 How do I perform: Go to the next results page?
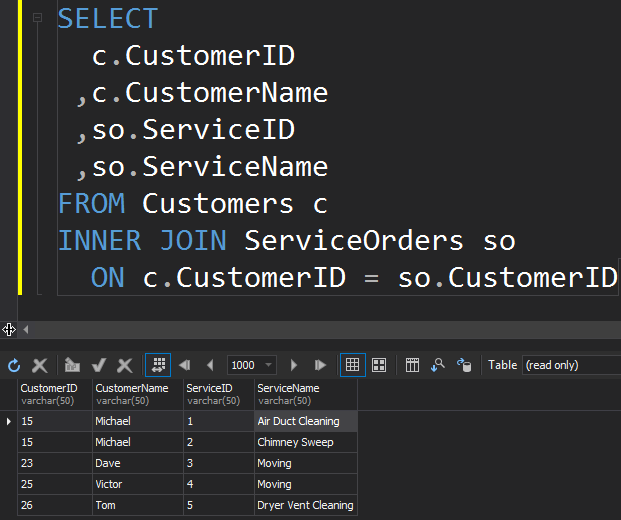click(293, 365)
